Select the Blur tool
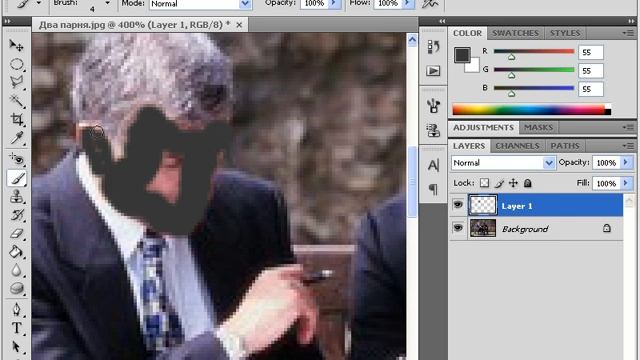The width and height of the screenshot is (640, 360). tap(16, 270)
